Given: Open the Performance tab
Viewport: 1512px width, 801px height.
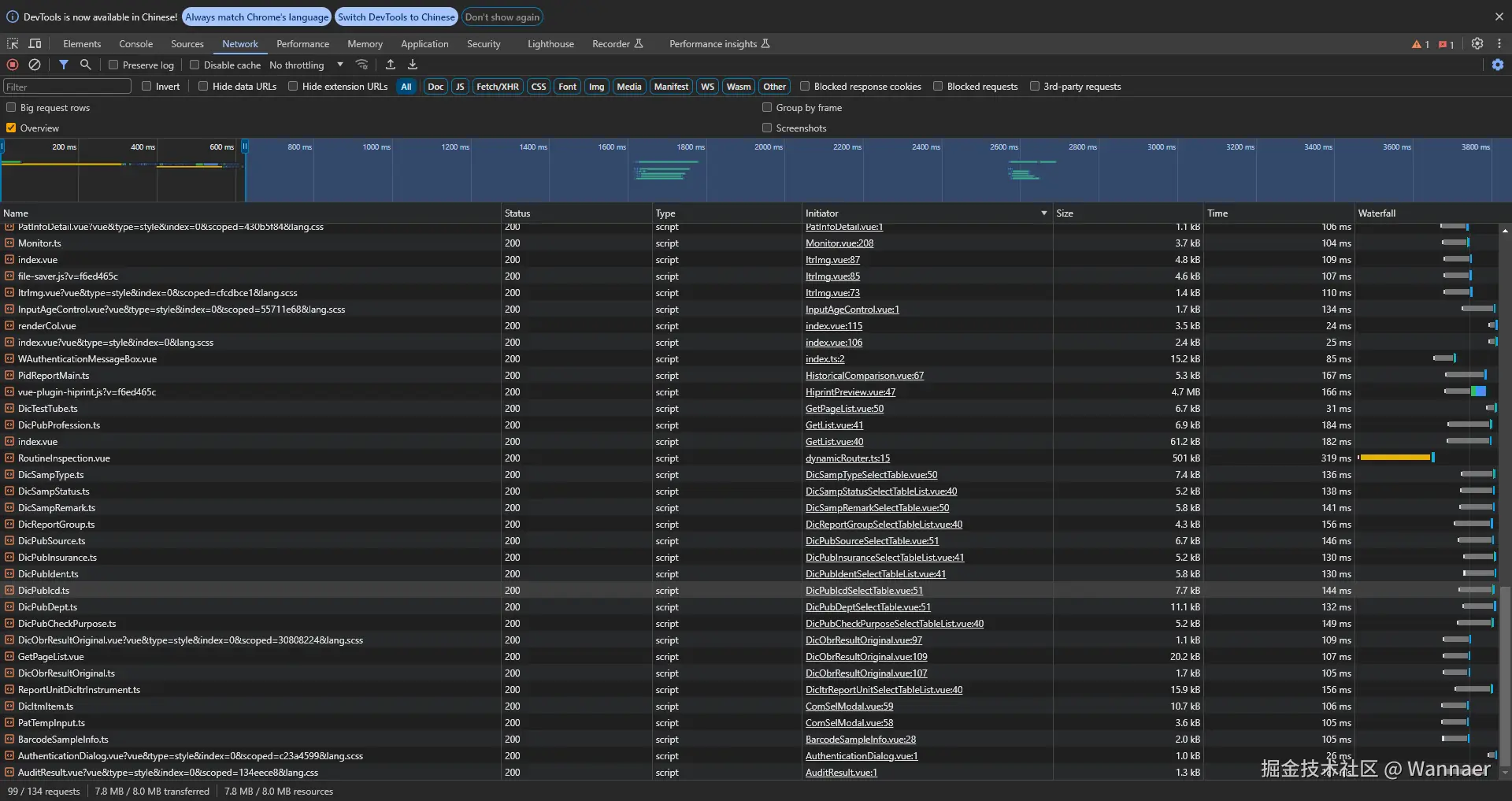Looking at the screenshot, I should tap(303, 44).
